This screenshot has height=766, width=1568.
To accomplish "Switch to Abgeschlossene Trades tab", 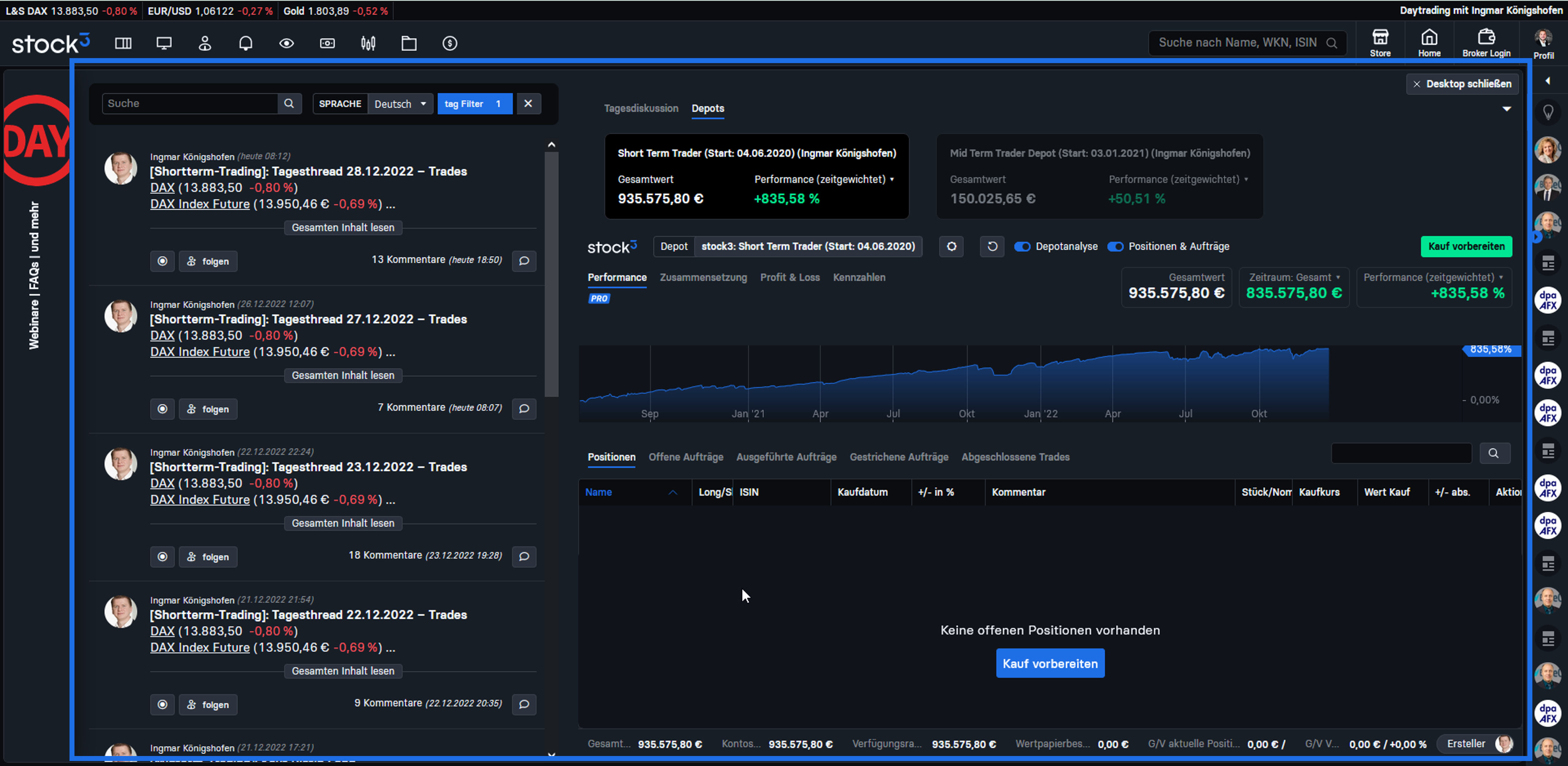I will (x=1015, y=457).
